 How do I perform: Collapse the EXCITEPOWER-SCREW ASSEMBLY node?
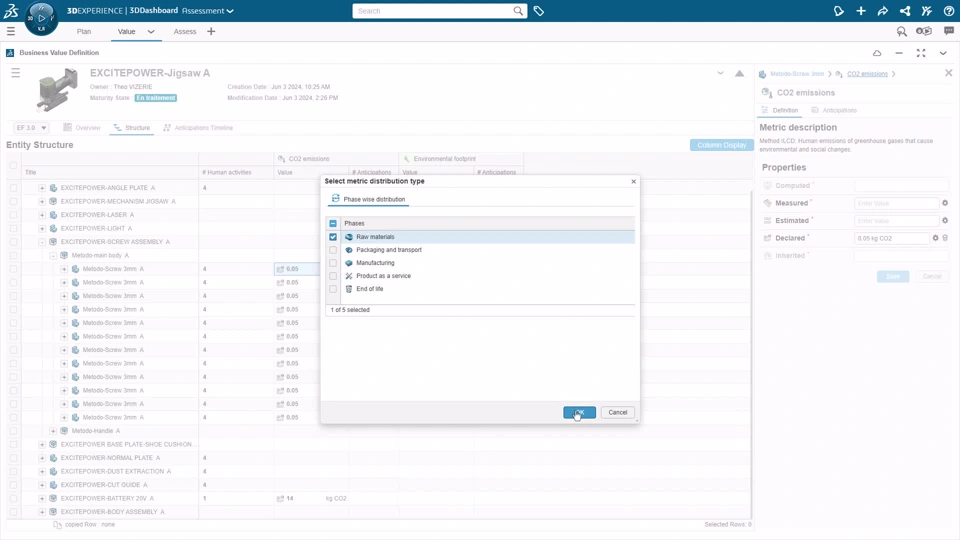tap(42, 242)
